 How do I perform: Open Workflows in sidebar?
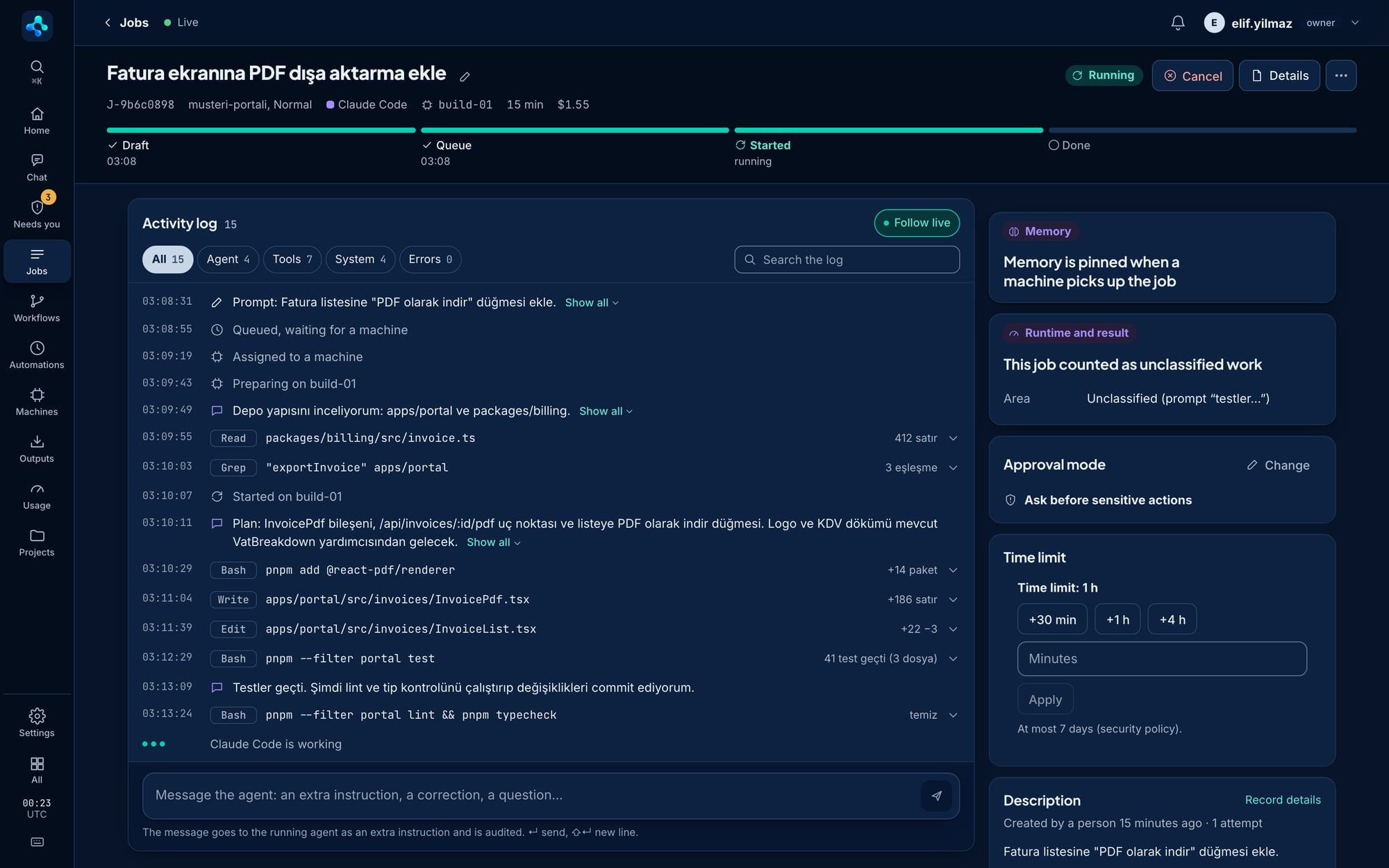click(x=37, y=308)
